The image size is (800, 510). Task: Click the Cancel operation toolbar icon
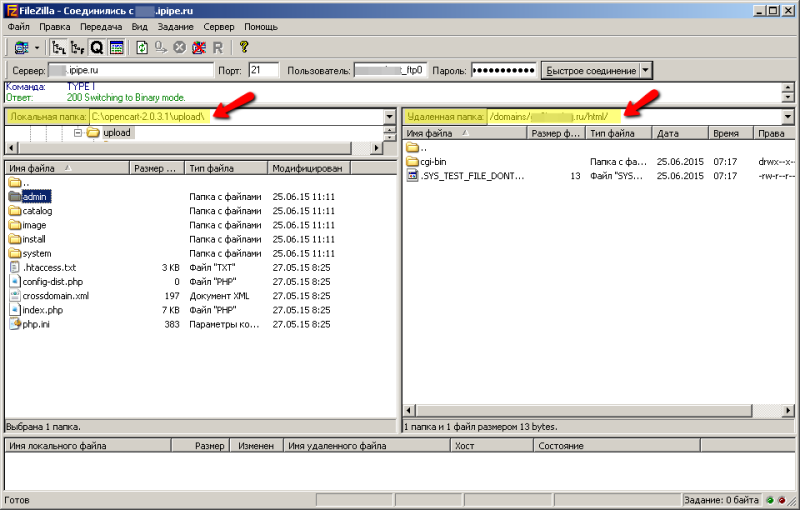[x=179, y=47]
